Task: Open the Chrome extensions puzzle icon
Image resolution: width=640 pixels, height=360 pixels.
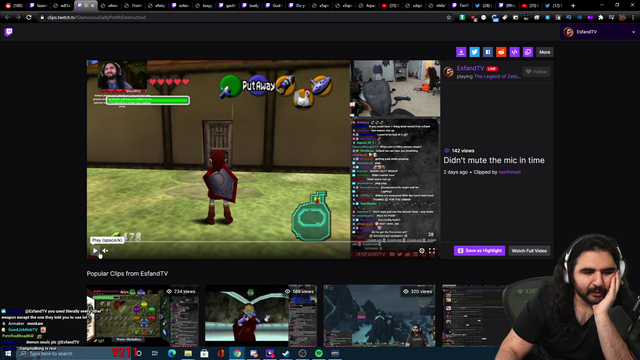Action: click(x=601, y=18)
